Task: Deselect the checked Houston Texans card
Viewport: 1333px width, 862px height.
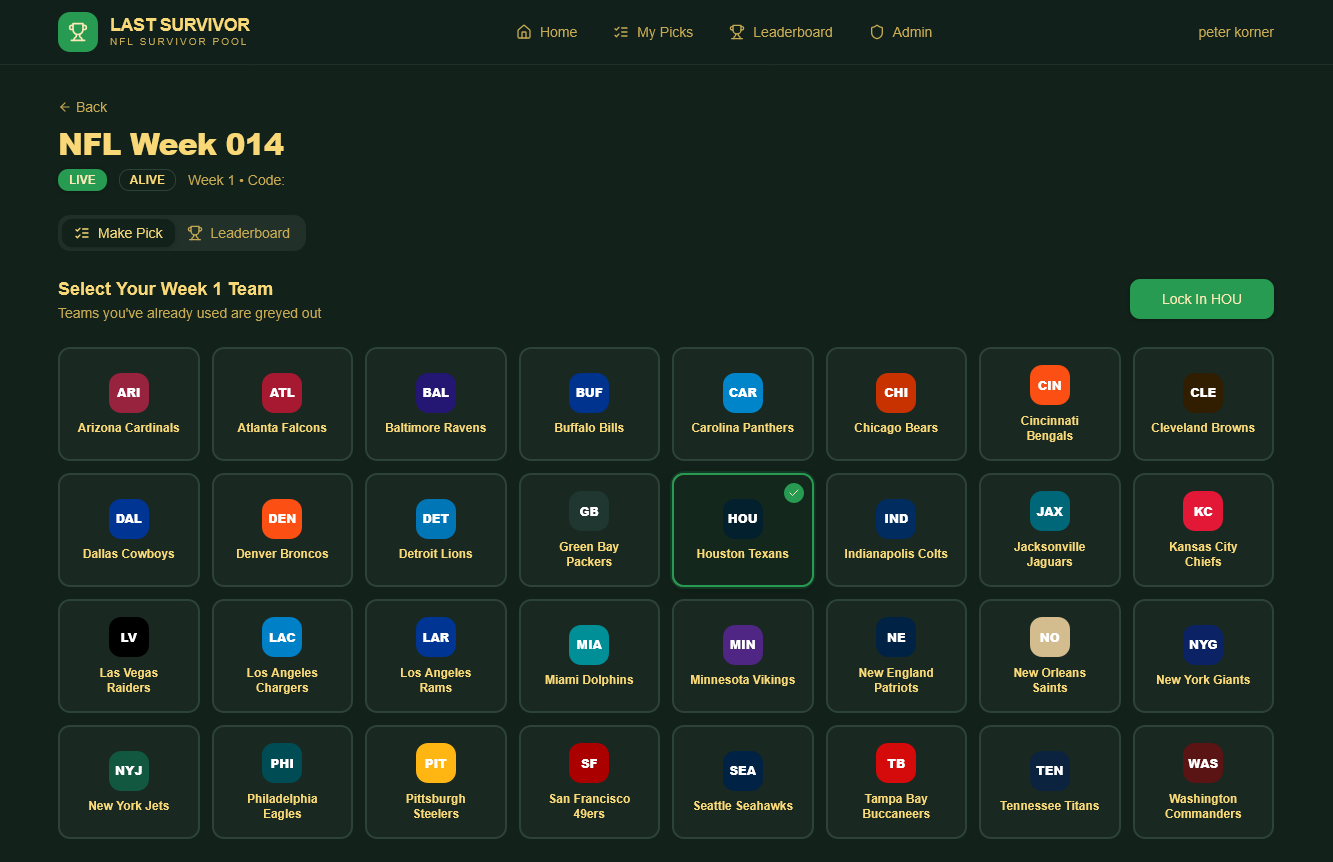Action: coord(742,530)
